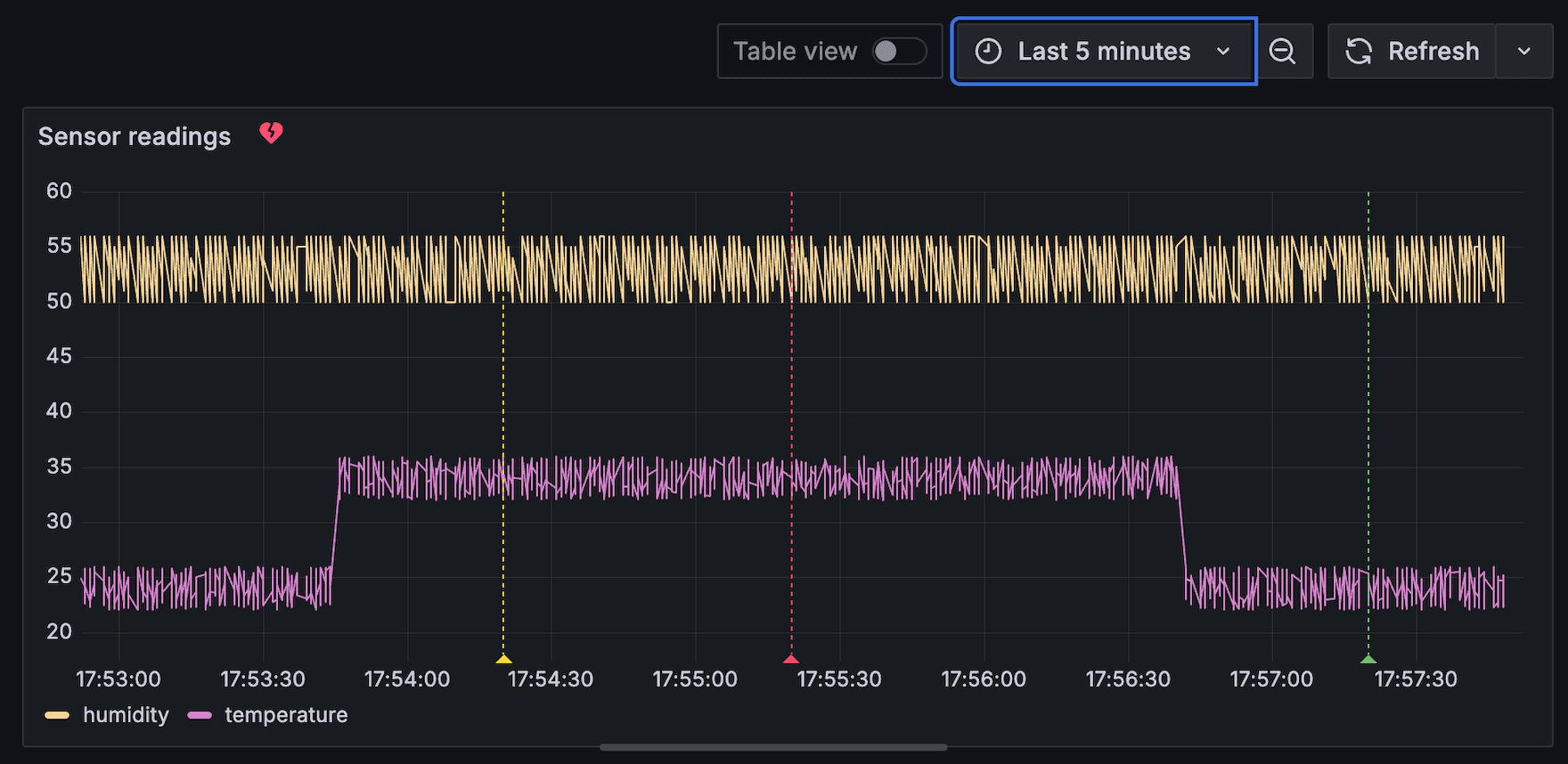Click the zoom out magnifier icon
1568x764 pixels.
(1282, 52)
